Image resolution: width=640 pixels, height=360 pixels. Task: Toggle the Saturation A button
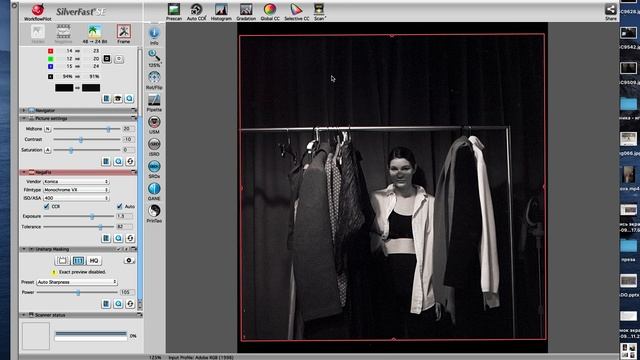(x=47, y=150)
